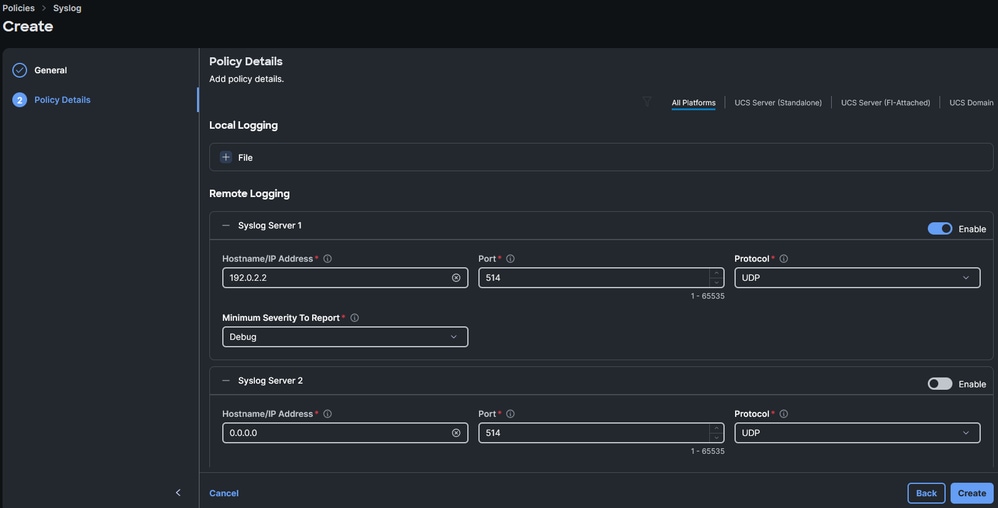Open info icon for Server 2 Hostname/IP Address
This screenshot has width=998, height=508.
point(327,414)
